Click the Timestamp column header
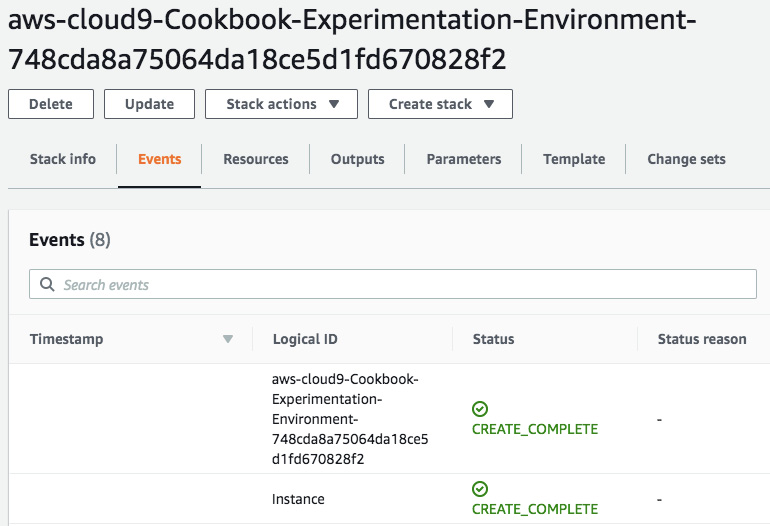The width and height of the screenshot is (770, 526). pos(66,339)
